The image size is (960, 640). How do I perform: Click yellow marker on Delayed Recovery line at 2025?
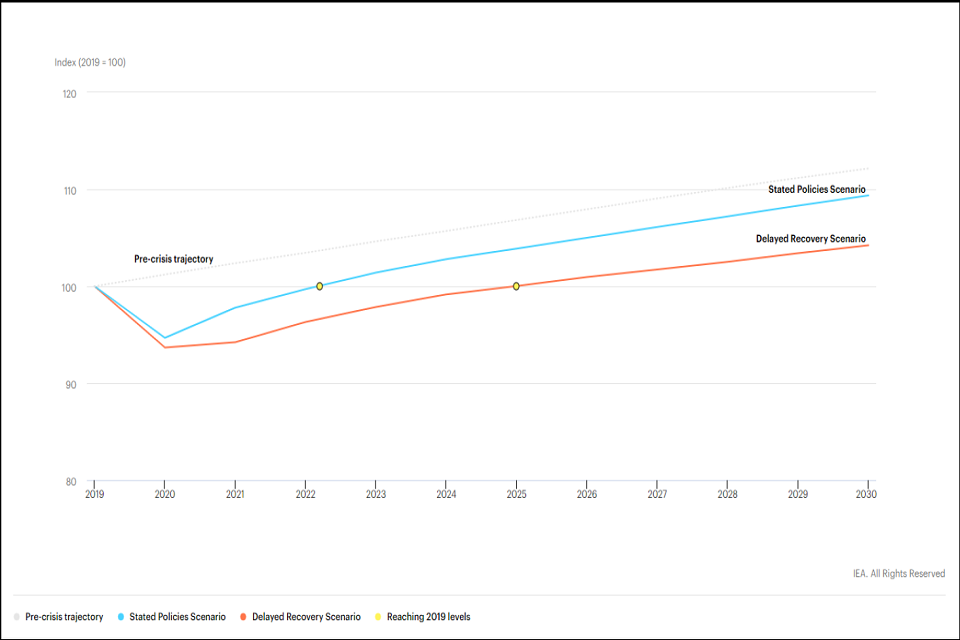516,286
